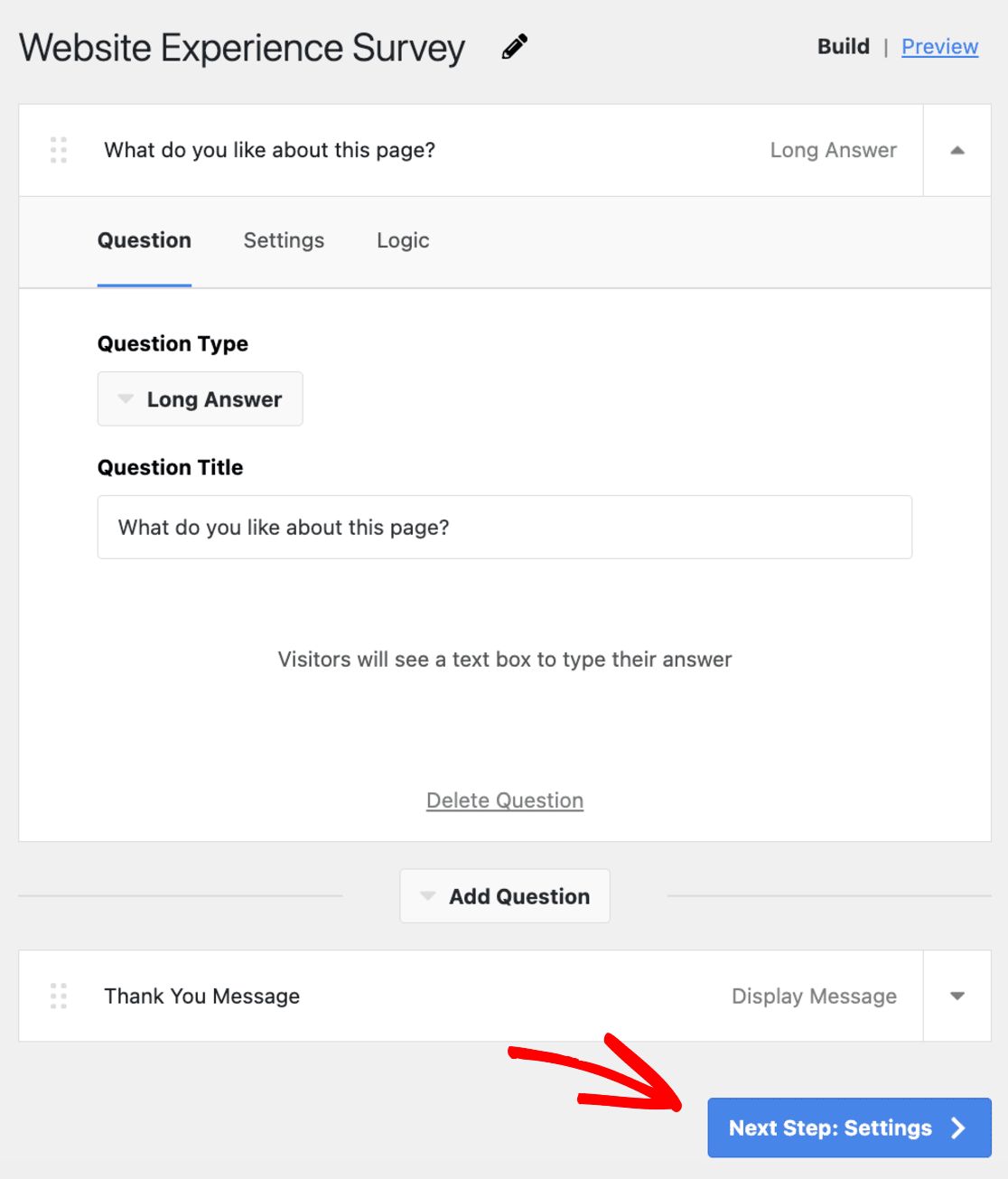Click Next Step: Settings button

coord(850,1128)
